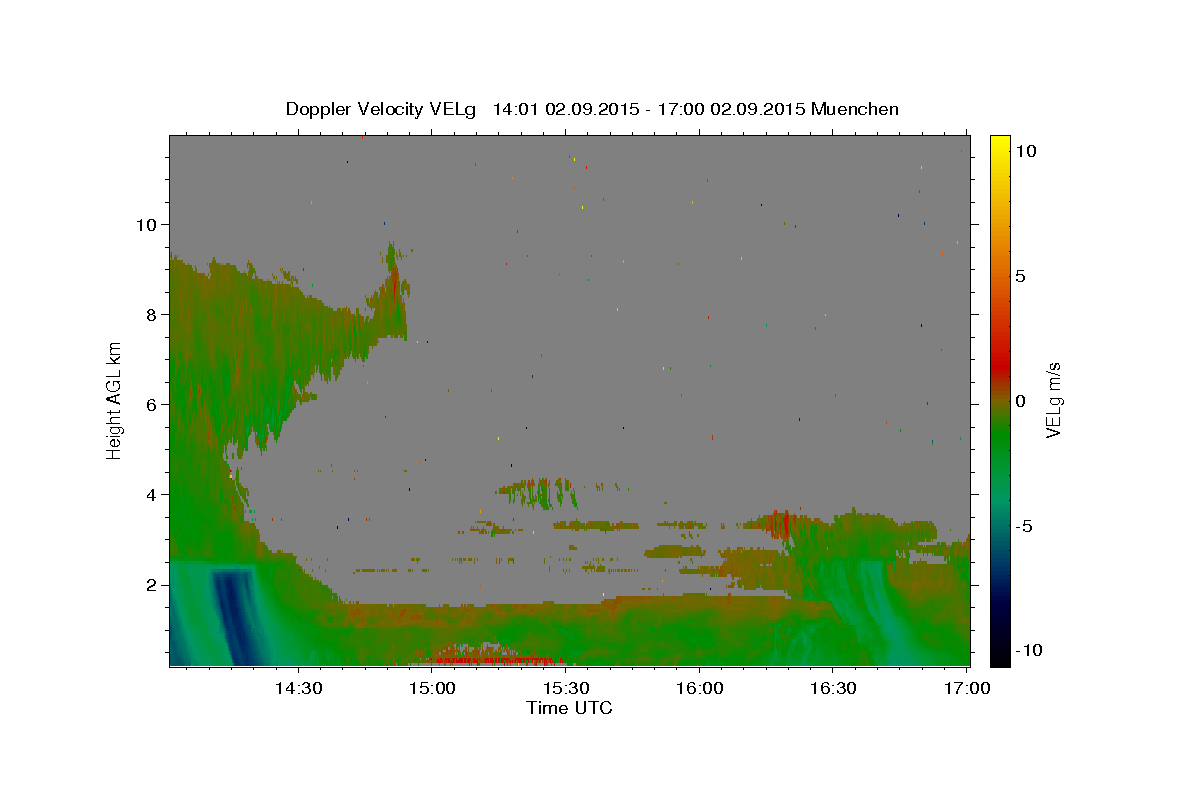
Task: Click the colorbar tick label -5
Action: pos(1024,526)
